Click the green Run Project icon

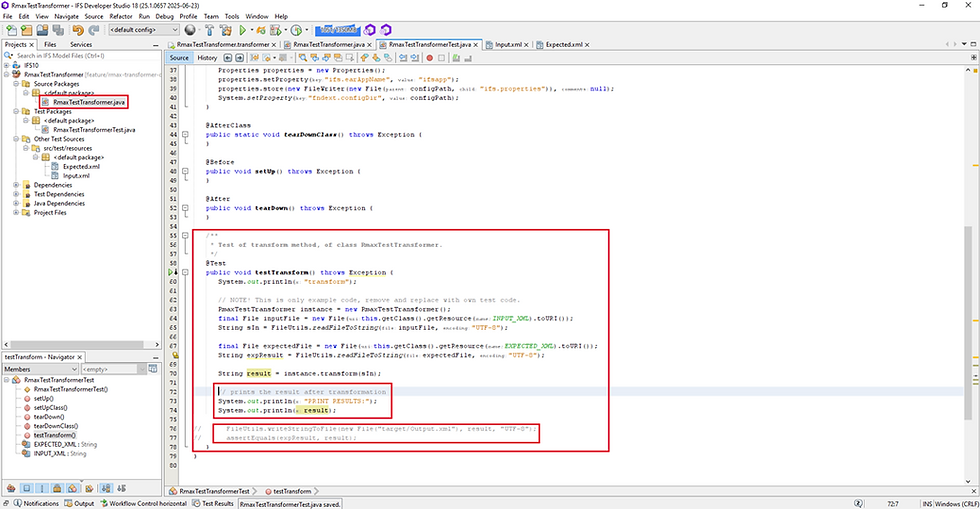[x=242, y=30]
